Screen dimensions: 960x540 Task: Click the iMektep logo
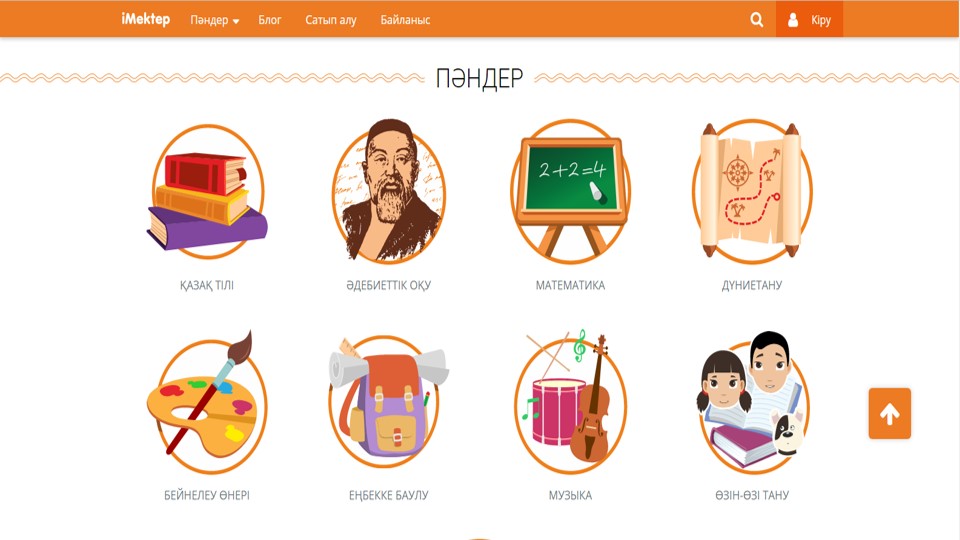[146, 20]
